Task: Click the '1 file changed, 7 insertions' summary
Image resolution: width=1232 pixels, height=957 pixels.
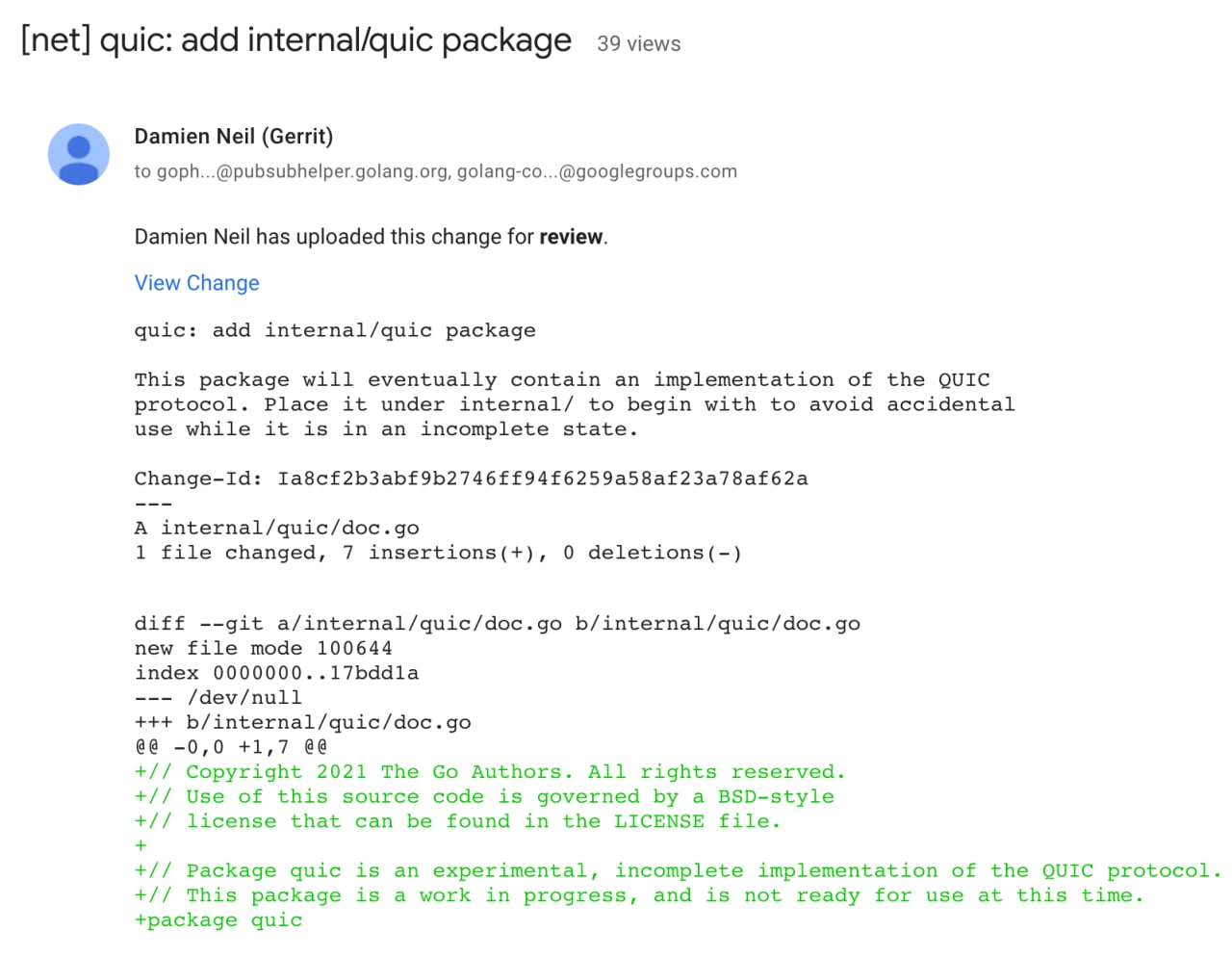Action: click(x=439, y=553)
